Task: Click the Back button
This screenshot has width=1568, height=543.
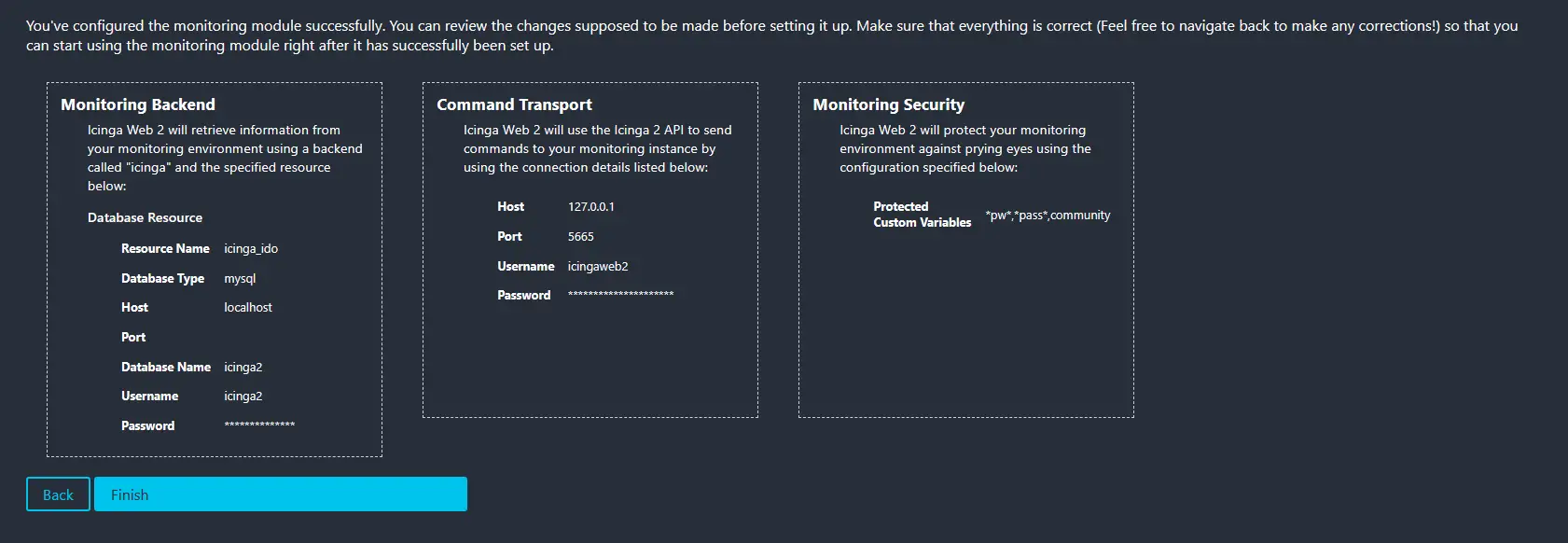Action: coord(58,494)
